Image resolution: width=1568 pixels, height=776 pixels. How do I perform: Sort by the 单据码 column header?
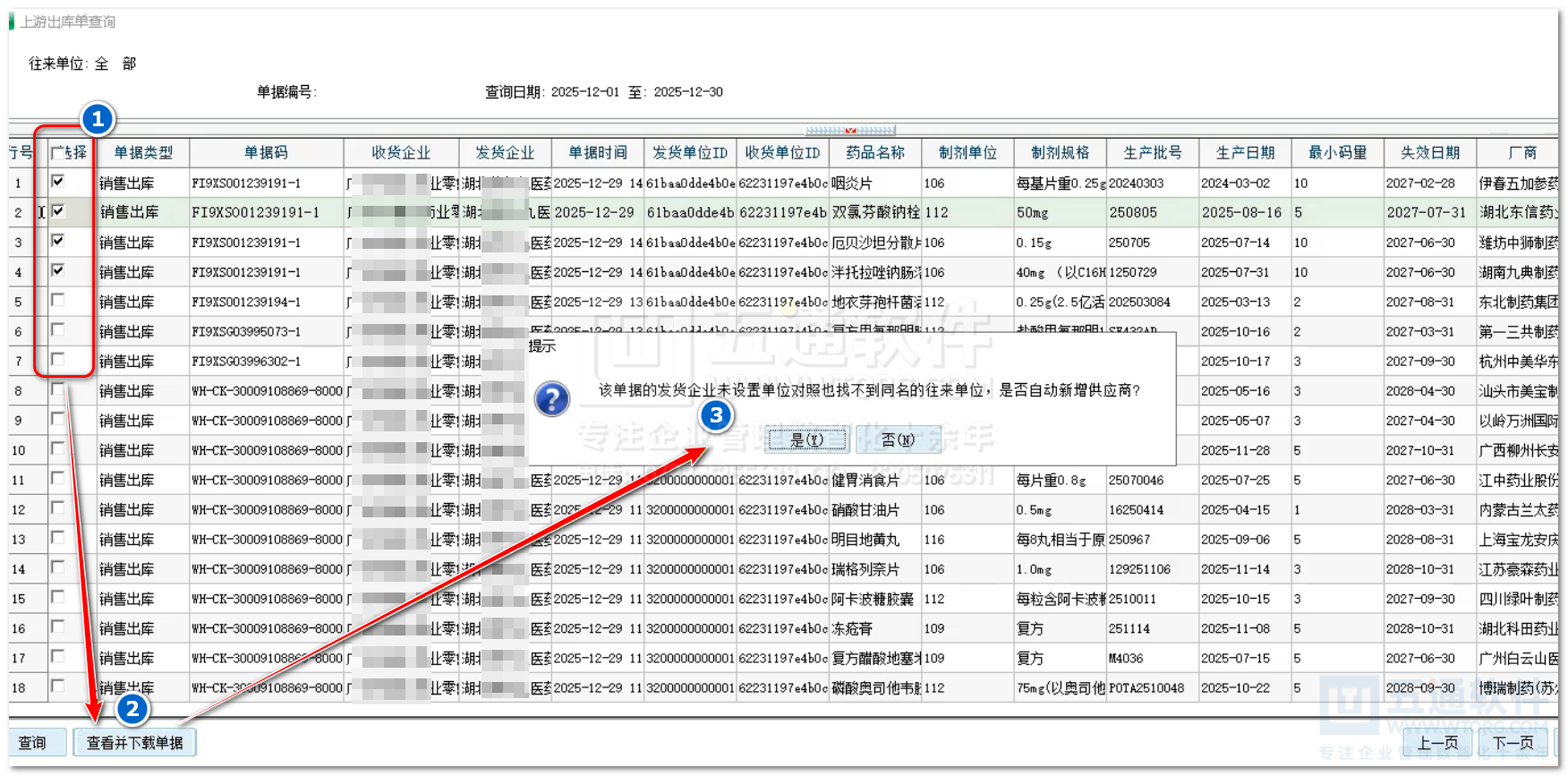(266, 153)
